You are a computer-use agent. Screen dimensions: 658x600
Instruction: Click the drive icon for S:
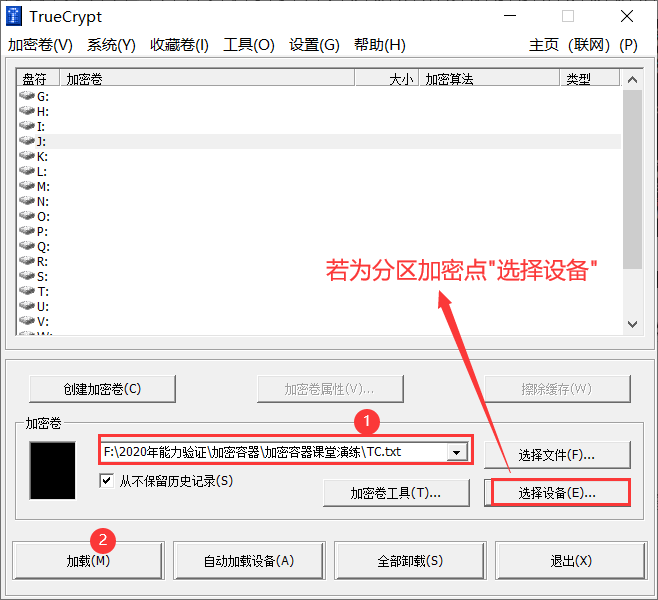coord(27,276)
